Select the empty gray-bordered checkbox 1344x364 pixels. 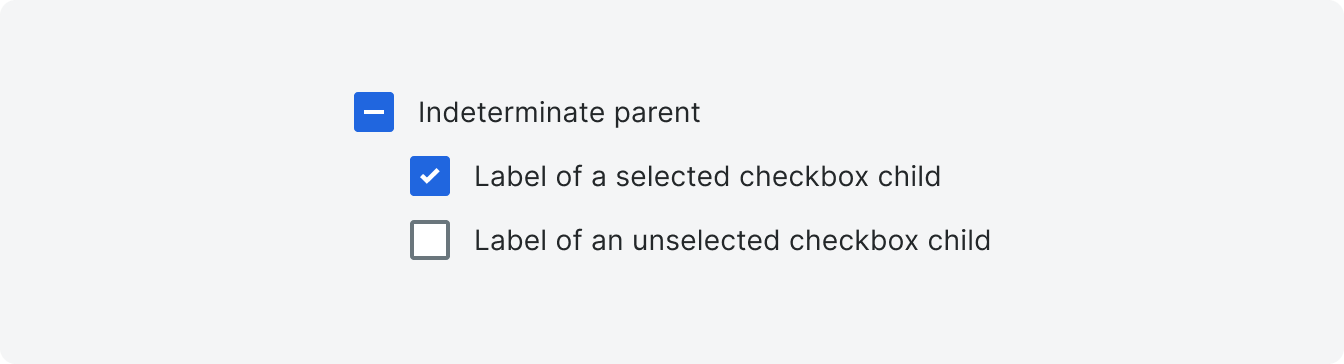point(430,240)
